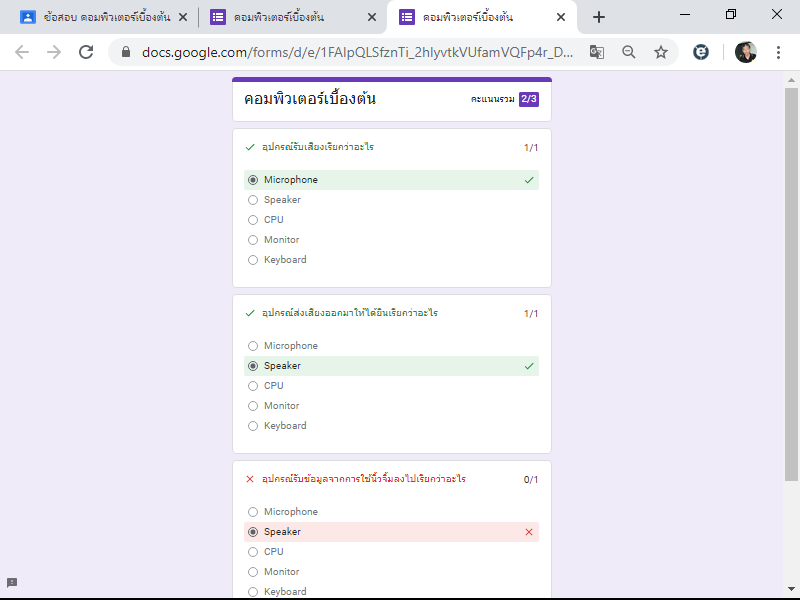800x600 pixels.
Task: Click the address bar URL field
Action: [357, 52]
